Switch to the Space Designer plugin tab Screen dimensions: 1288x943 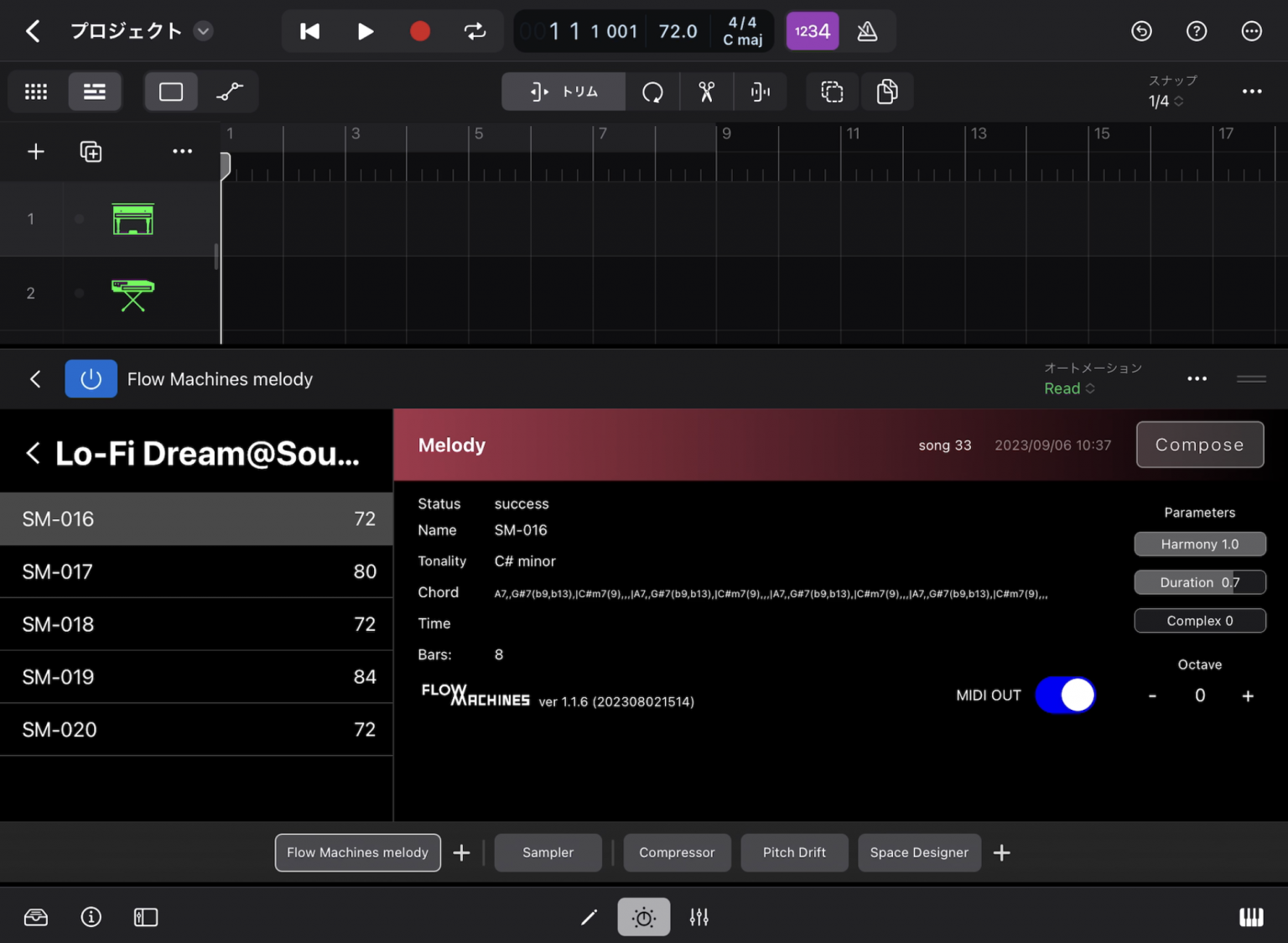click(918, 852)
